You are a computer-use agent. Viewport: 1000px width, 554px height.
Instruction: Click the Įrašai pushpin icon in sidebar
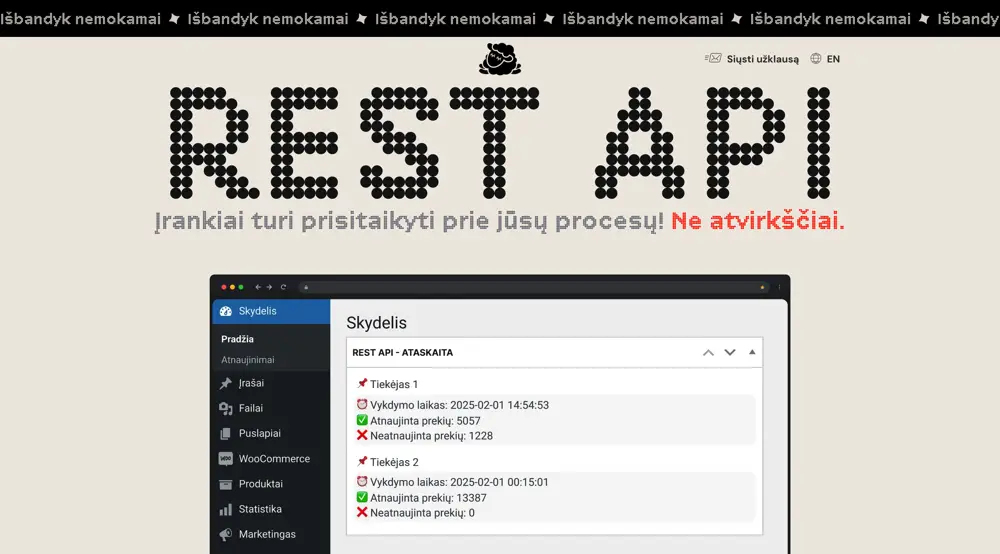tap(226, 383)
